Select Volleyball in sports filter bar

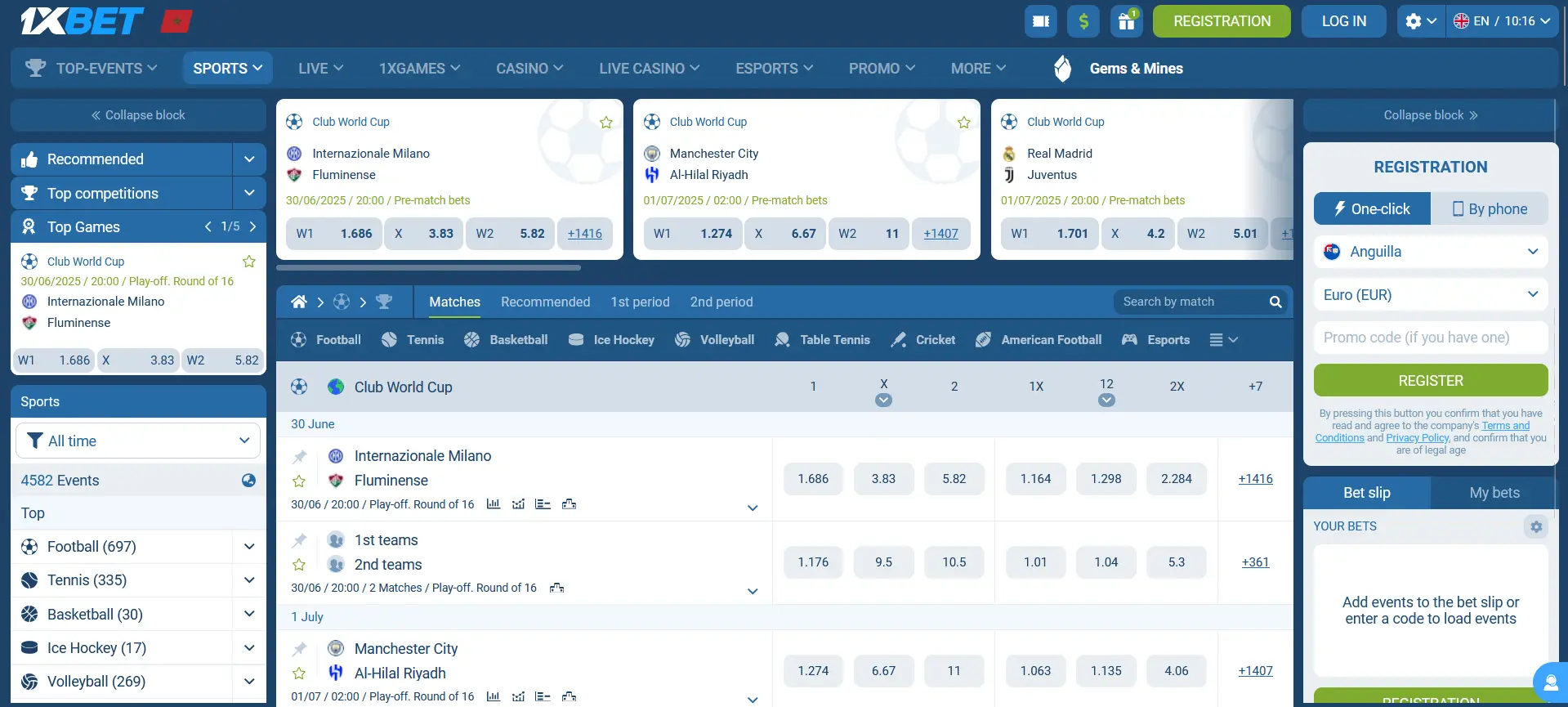coord(714,340)
